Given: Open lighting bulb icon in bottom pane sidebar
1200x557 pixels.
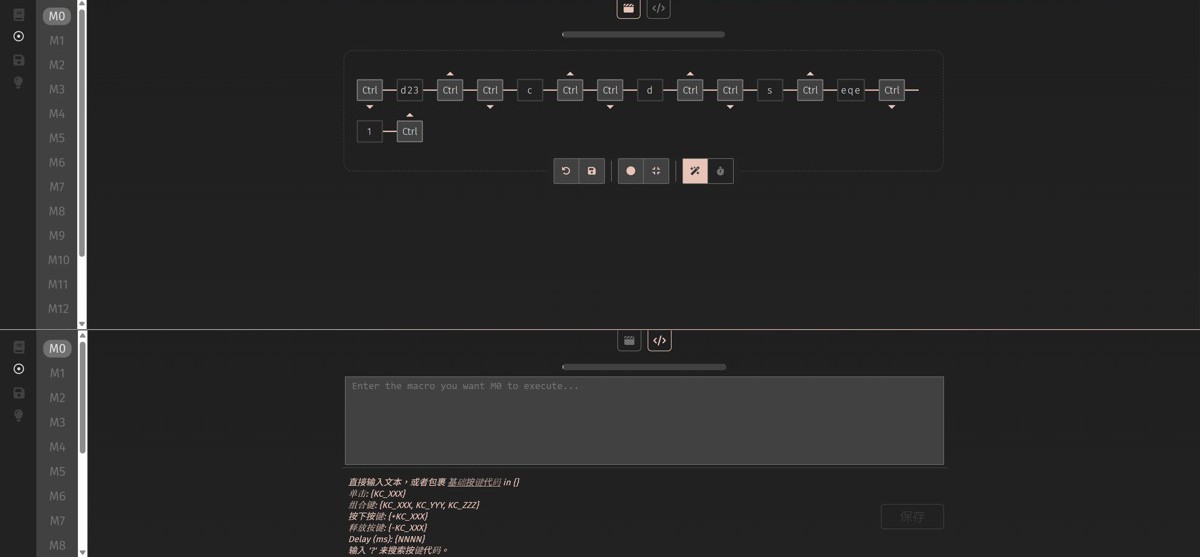Looking at the screenshot, I should tap(18, 416).
